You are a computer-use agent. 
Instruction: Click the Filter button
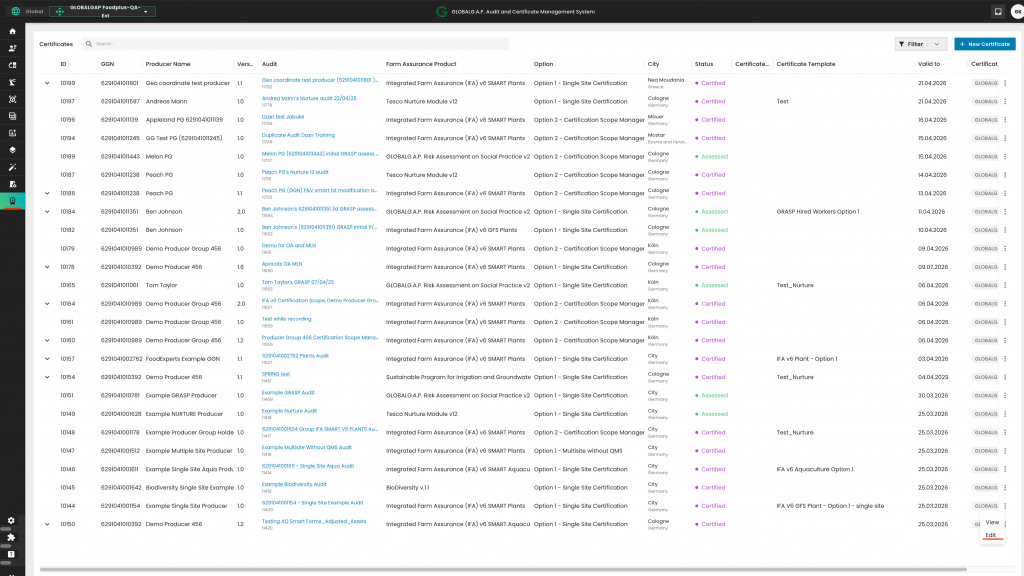(x=911, y=44)
